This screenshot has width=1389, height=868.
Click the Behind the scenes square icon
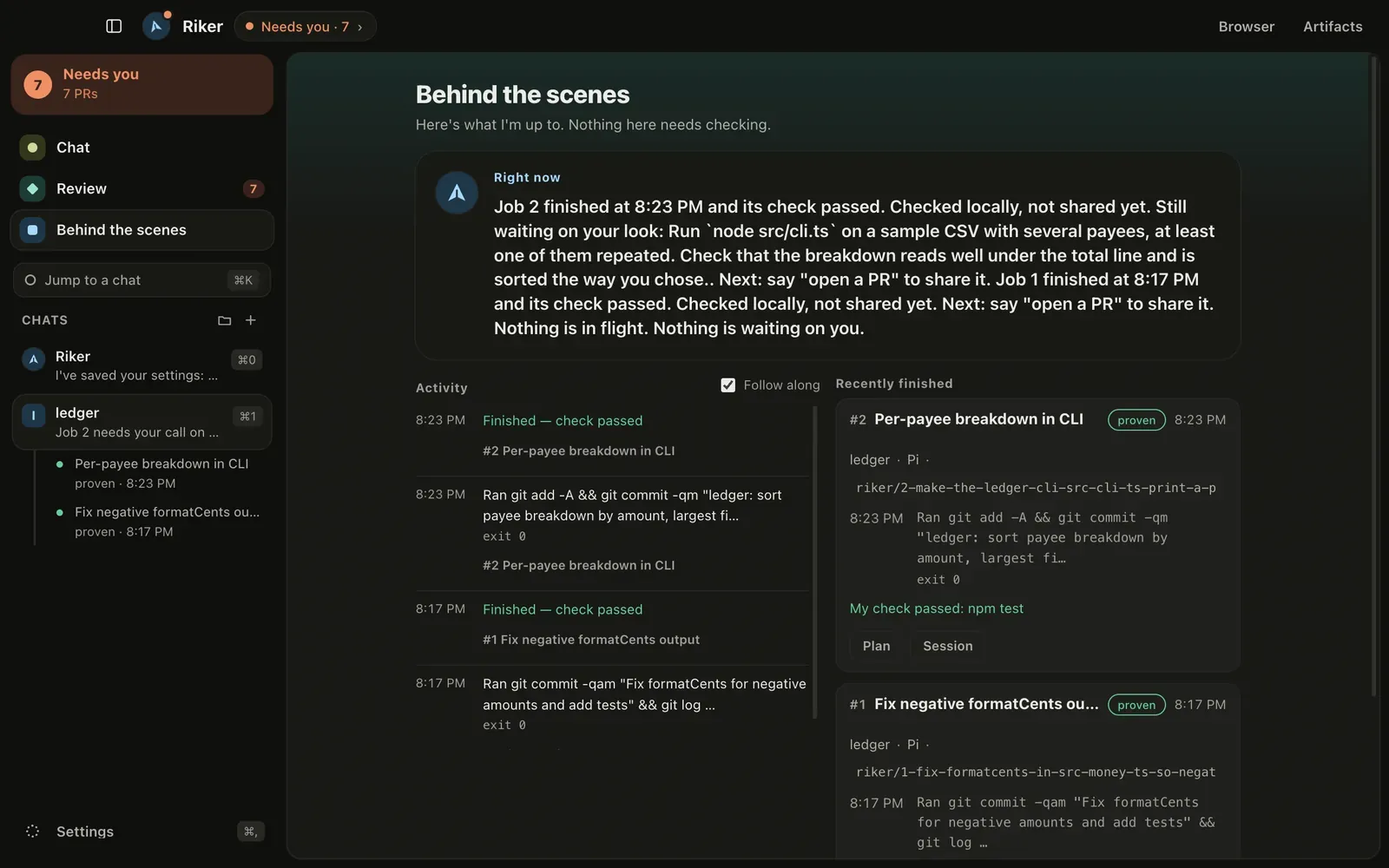(x=32, y=230)
